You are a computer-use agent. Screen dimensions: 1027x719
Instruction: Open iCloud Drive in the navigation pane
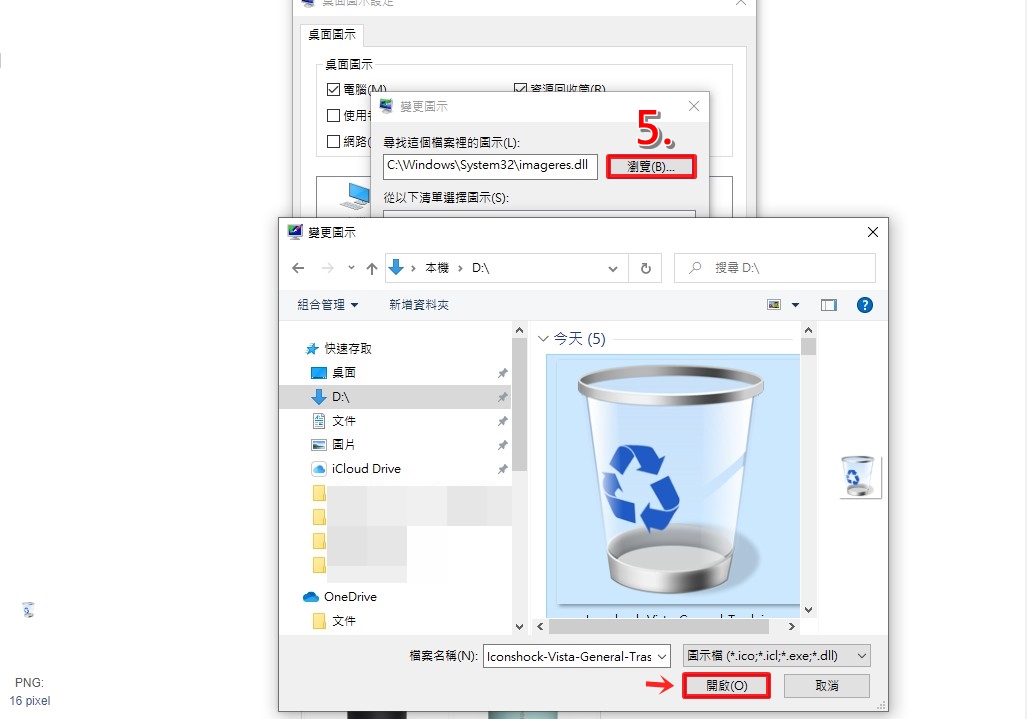[x=366, y=469]
